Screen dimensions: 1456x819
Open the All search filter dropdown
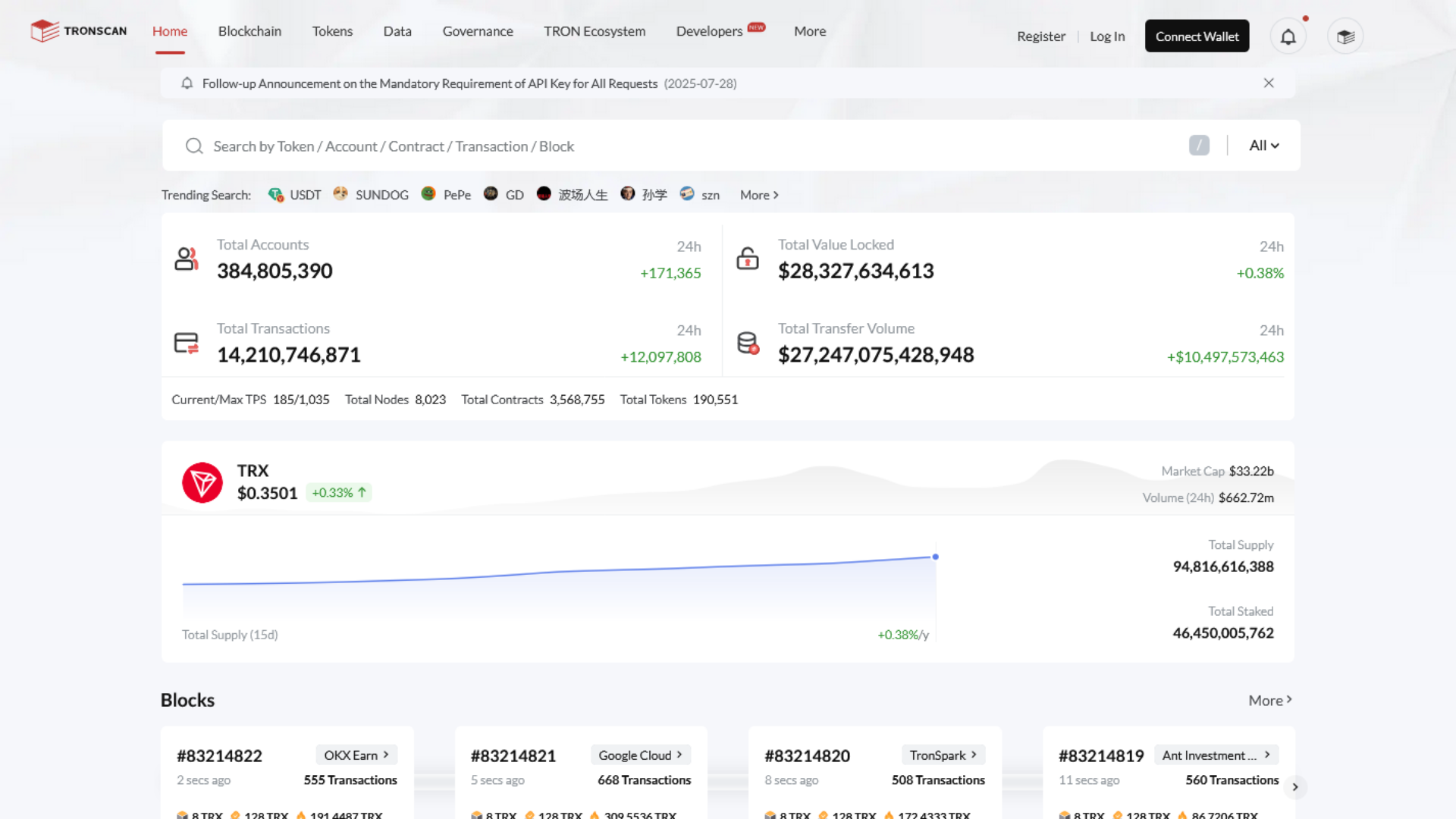click(x=1264, y=146)
